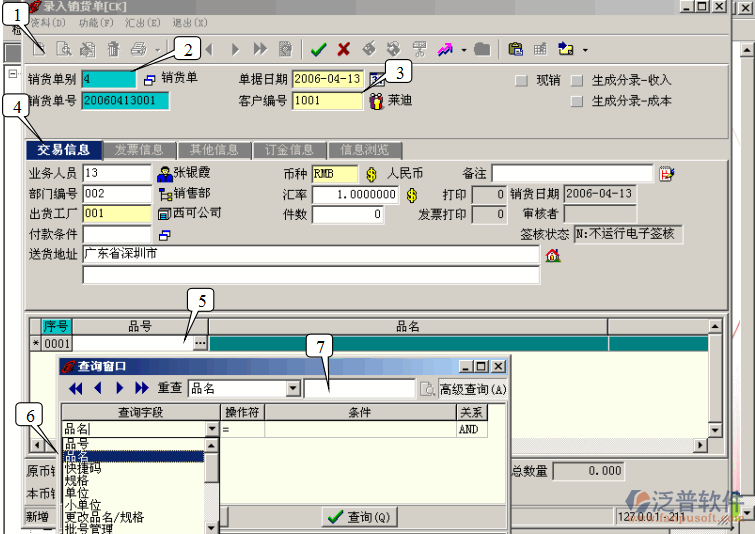Image resolution: width=755 pixels, height=534 pixels.
Task: Click the AND relation cell
Action: coord(472,429)
